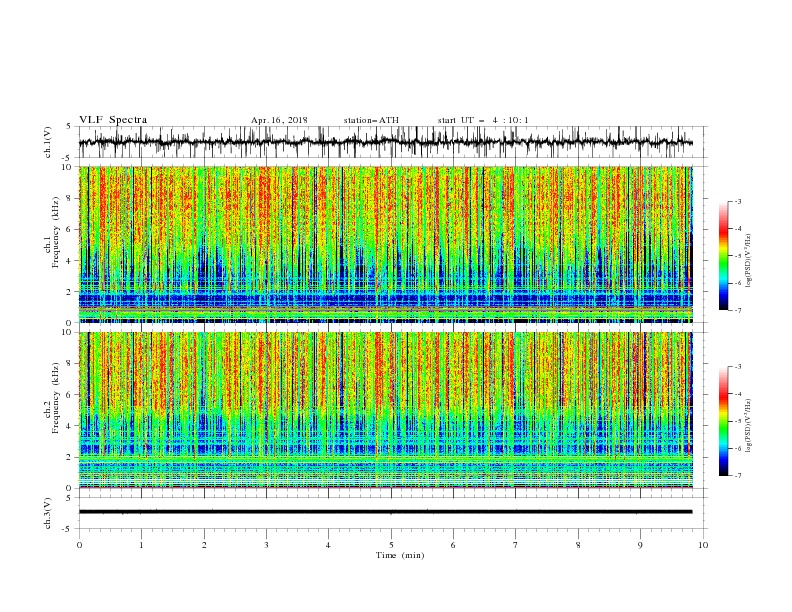Click the "ch.1(V)" waveform axis label

point(47,142)
